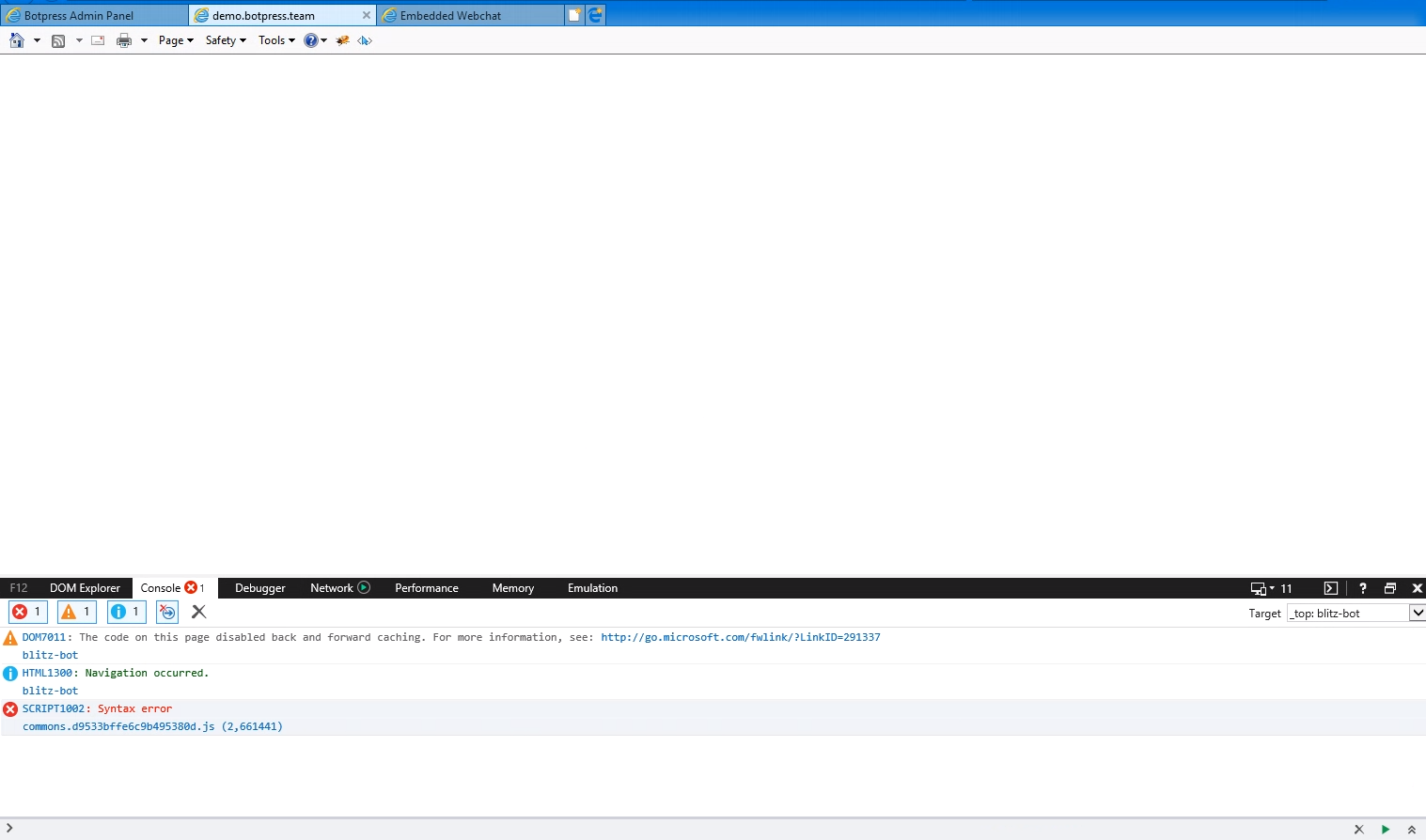1426x840 pixels.
Task: Open RSS feeds from the feed icon
Action: (x=58, y=40)
